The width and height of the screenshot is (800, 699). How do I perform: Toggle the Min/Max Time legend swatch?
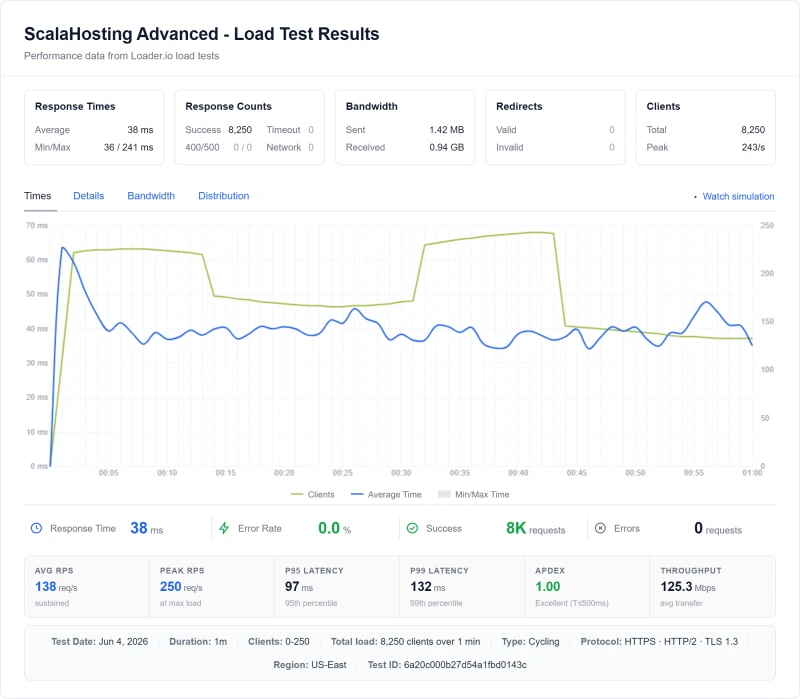pyautogui.click(x=444, y=494)
